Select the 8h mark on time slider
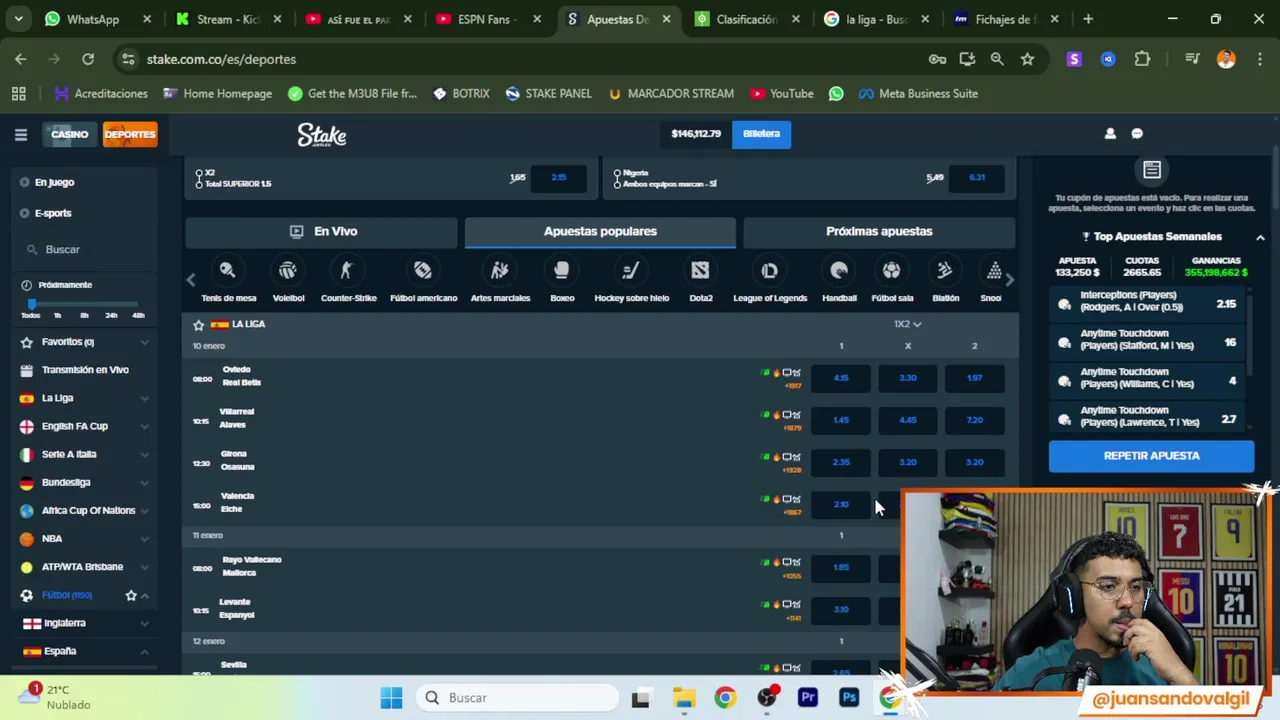 click(x=84, y=315)
